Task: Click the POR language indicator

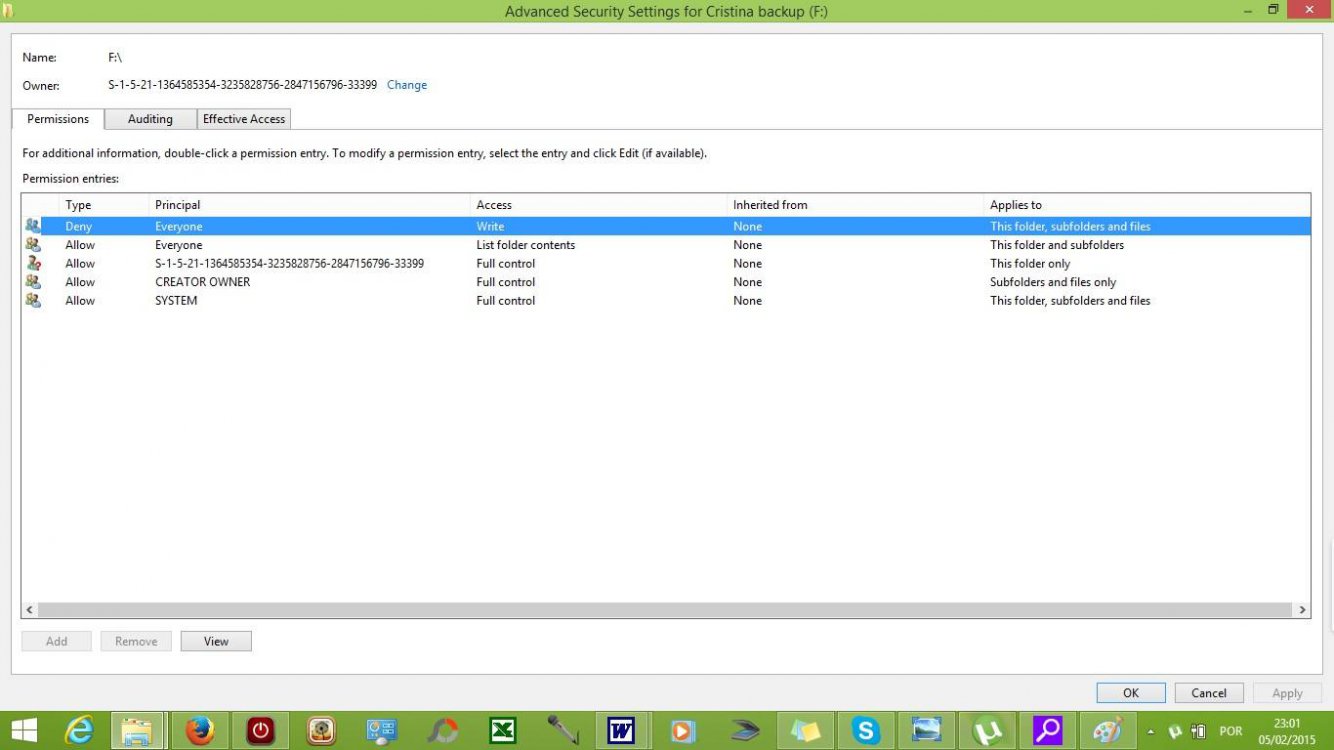Action: [x=1230, y=732]
